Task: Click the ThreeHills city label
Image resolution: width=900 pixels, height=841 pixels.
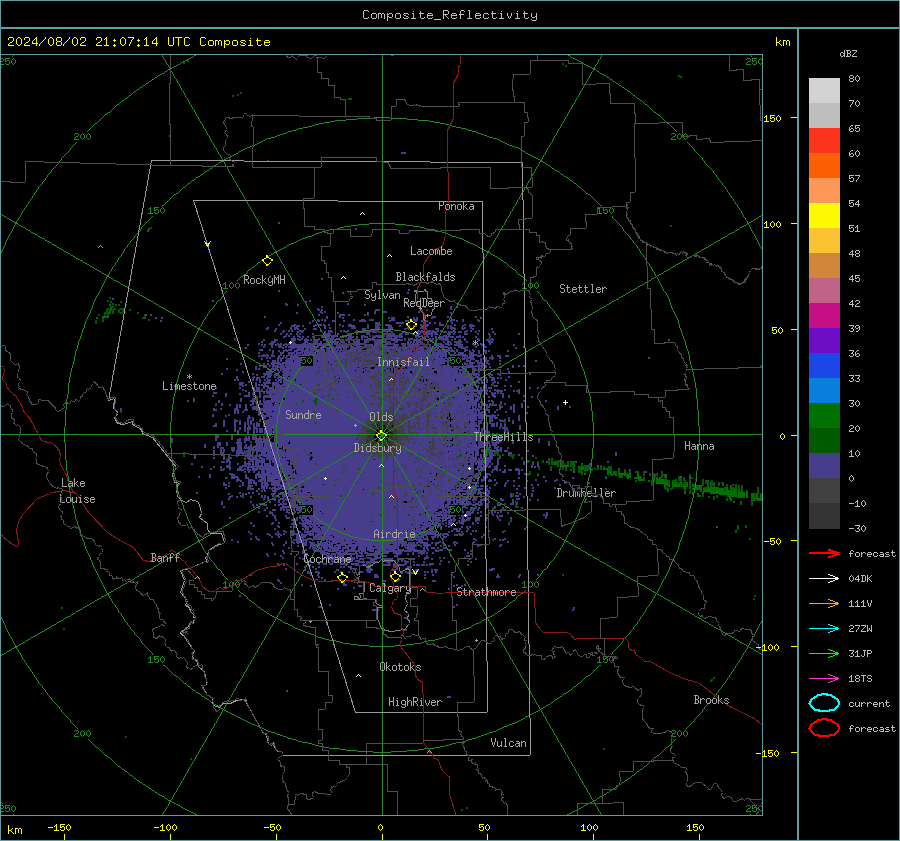Action: tap(503, 437)
